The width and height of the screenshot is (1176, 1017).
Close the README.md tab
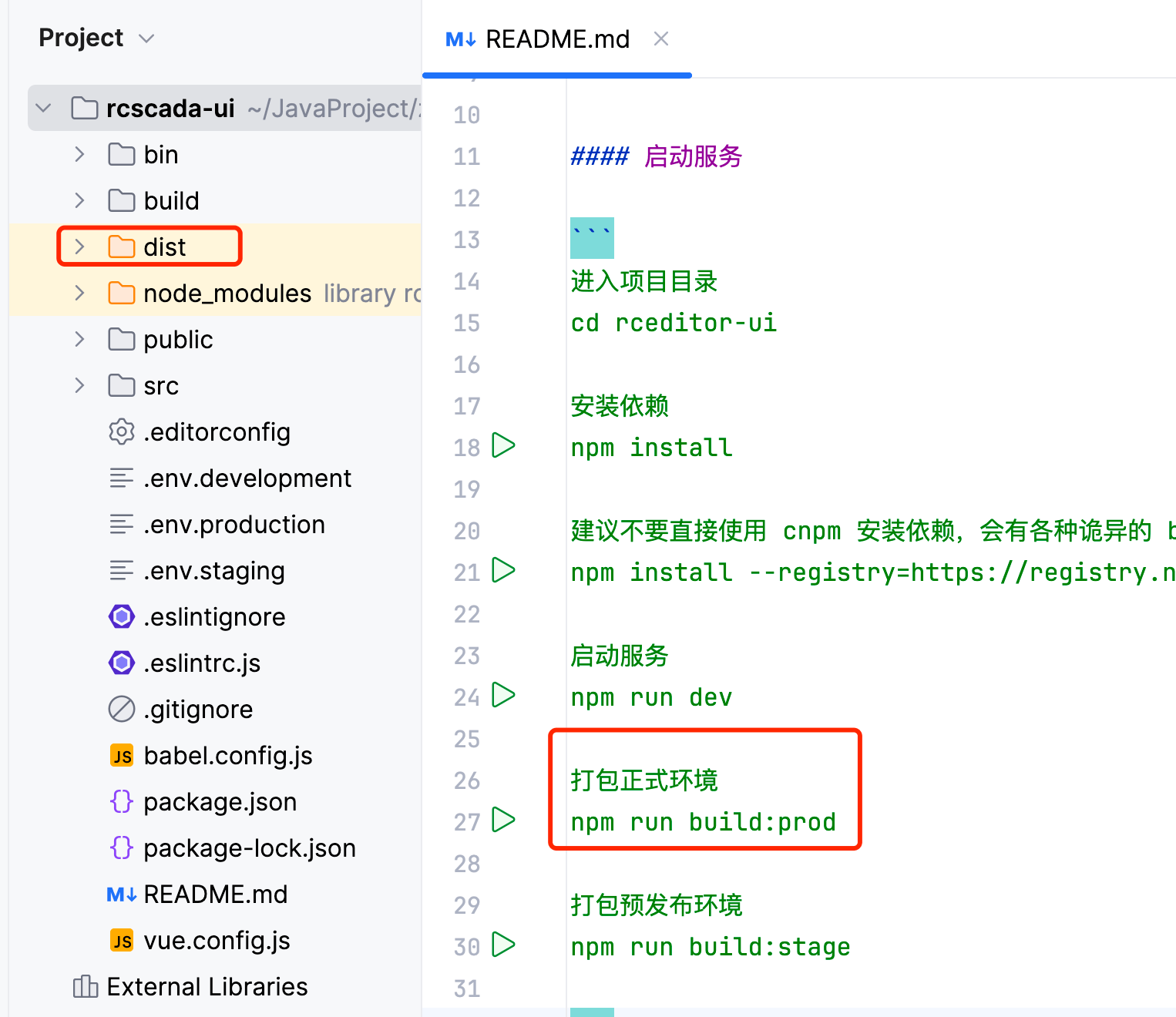[x=660, y=39]
